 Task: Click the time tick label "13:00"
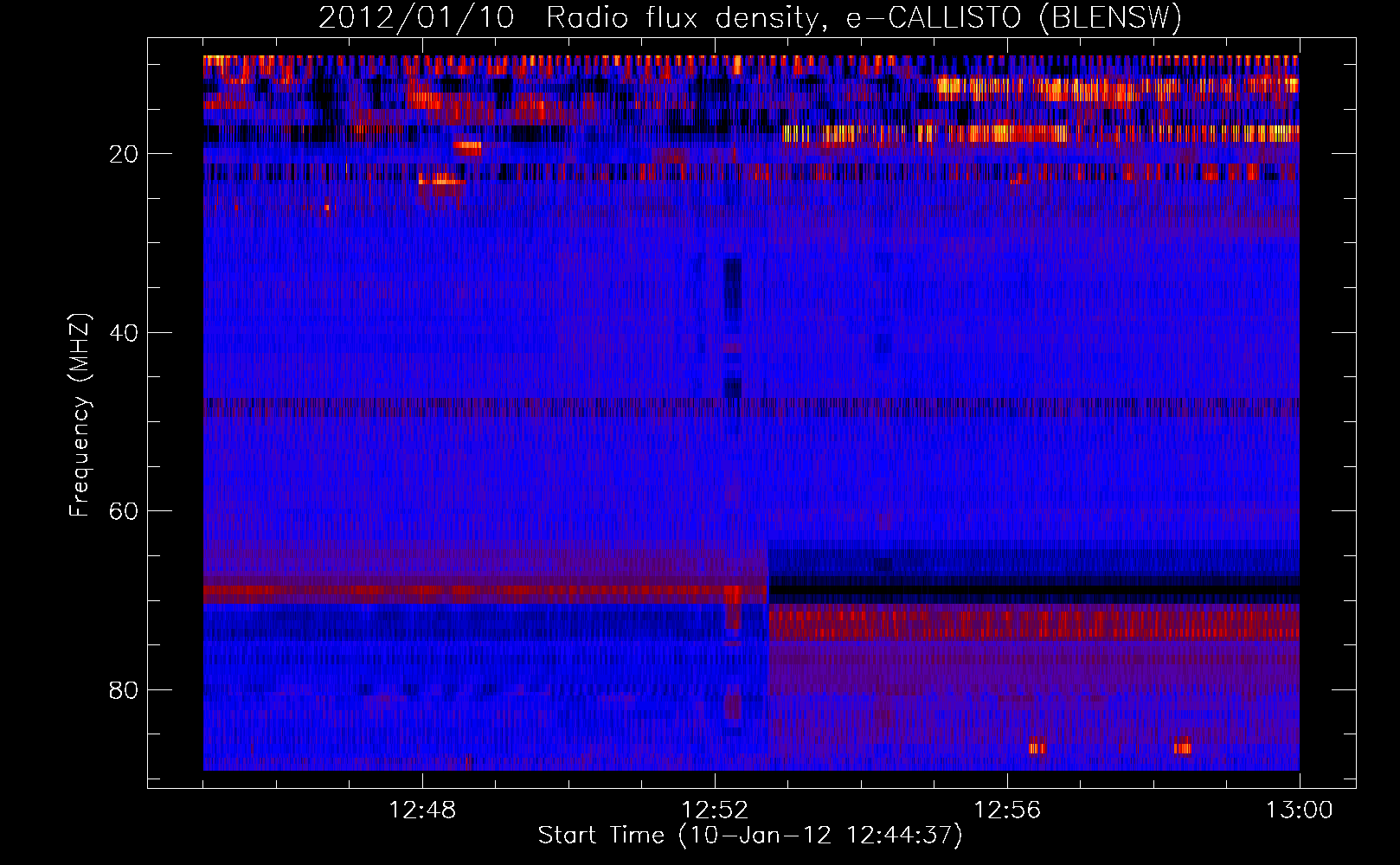[x=1300, y=811]
